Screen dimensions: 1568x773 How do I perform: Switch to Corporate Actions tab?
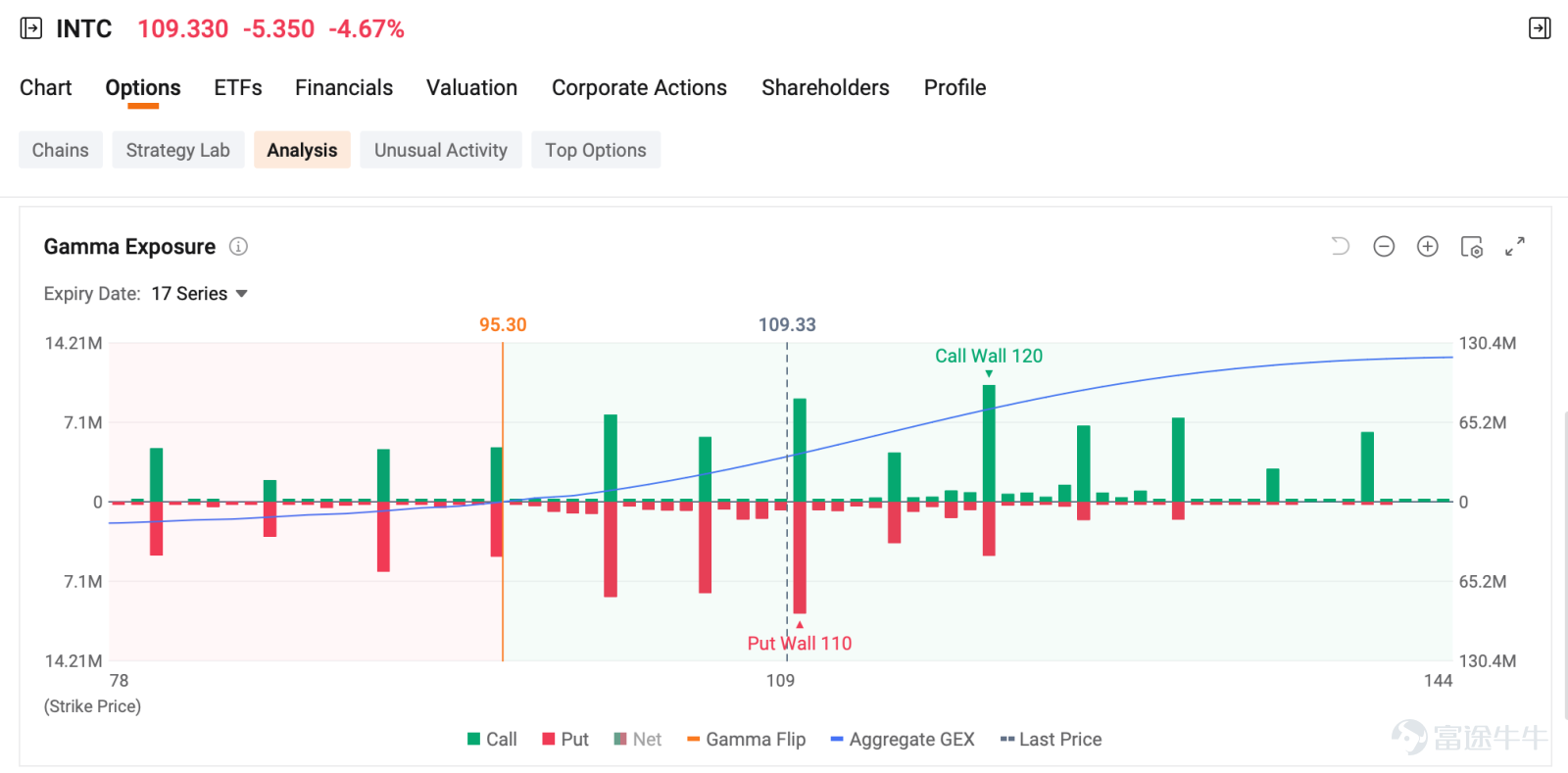[x=639, y=88]
